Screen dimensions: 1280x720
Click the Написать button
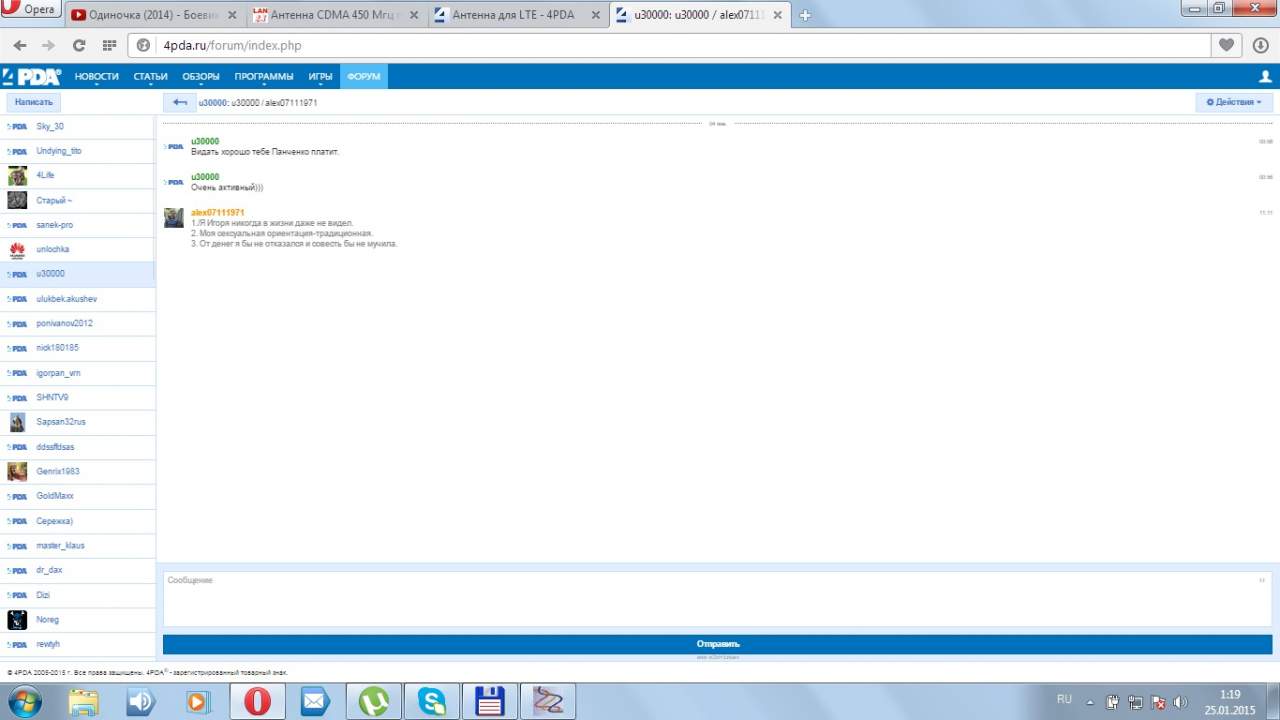point(33,102)
